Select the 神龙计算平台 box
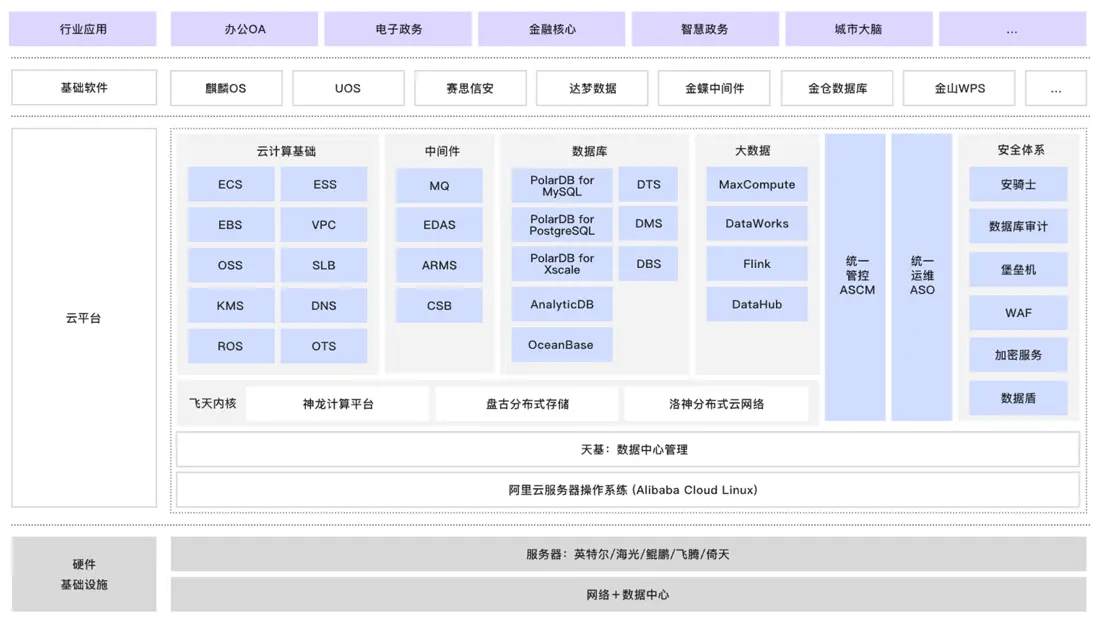The width and height of the screenshot is (1098, 624). pos(338,404)
